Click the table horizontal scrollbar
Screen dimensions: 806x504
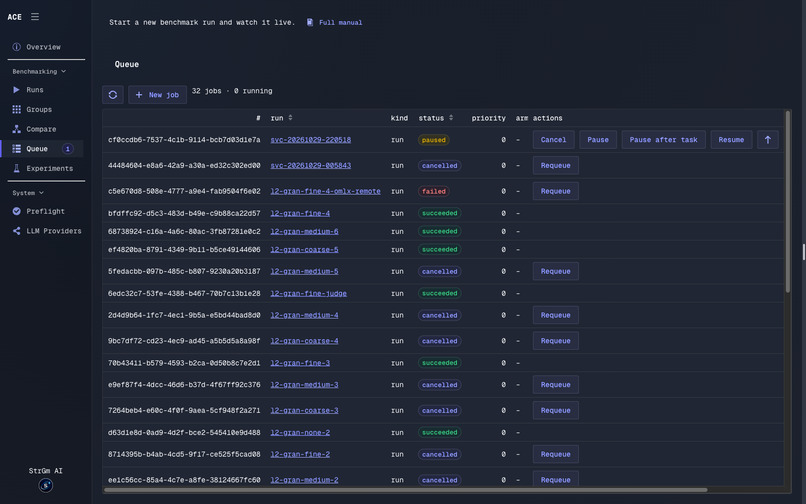(406, 490)
